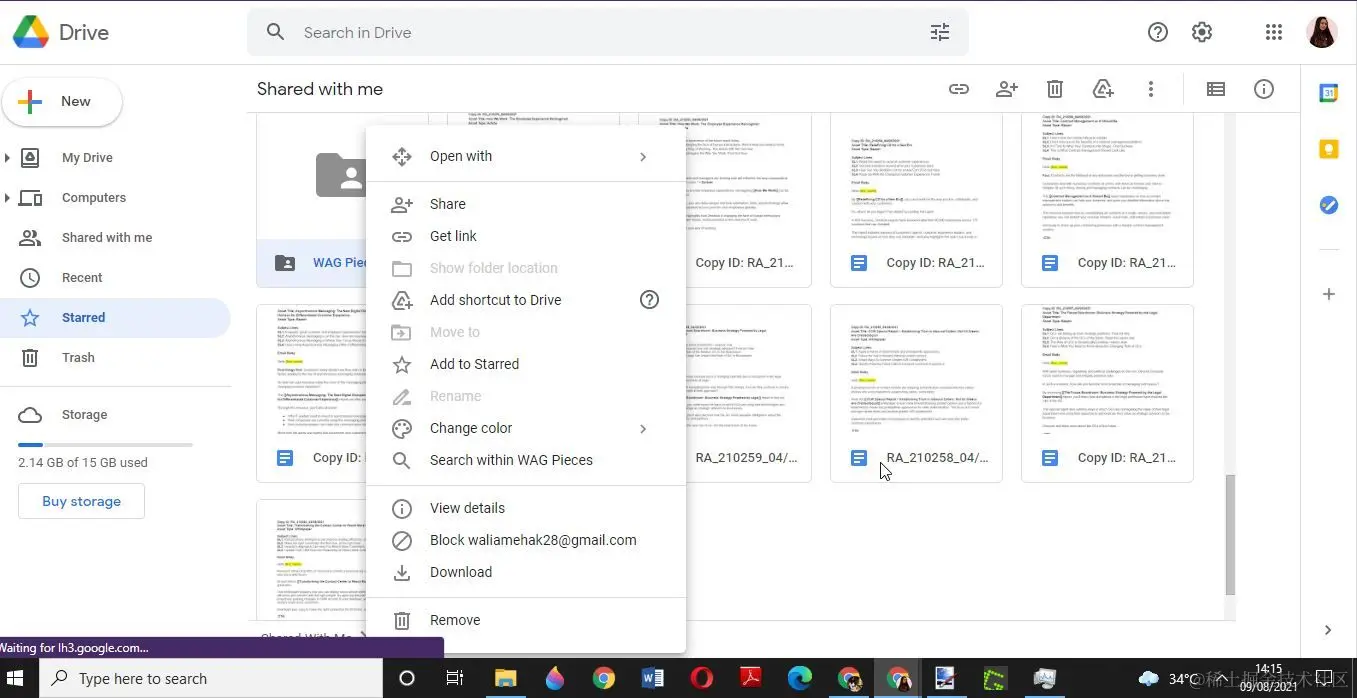Choose Add to Starred
Screen dimensions: 1357x698
526,364
